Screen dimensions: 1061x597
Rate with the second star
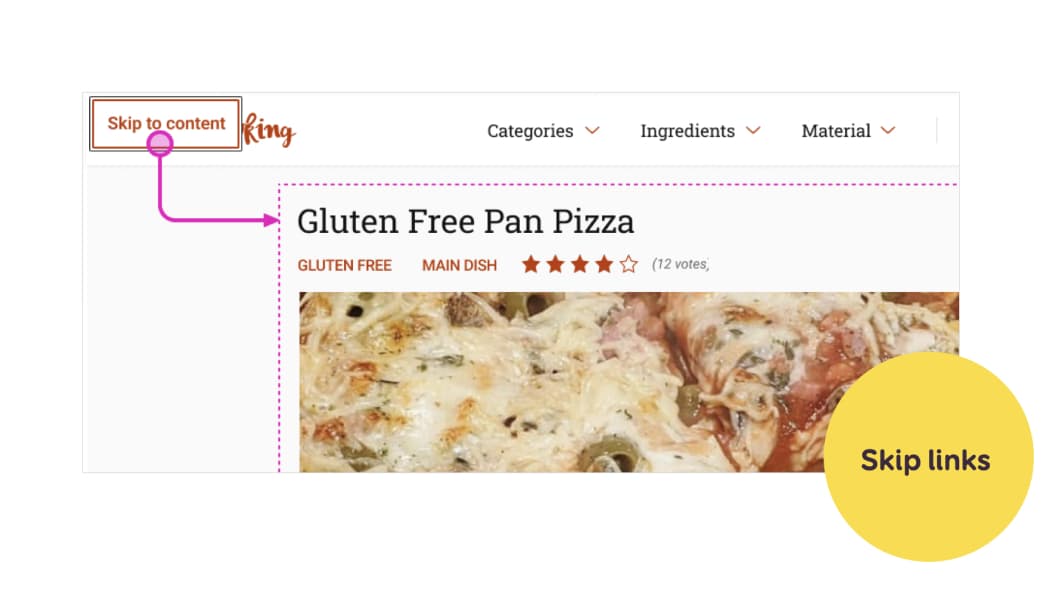(555, 264)
